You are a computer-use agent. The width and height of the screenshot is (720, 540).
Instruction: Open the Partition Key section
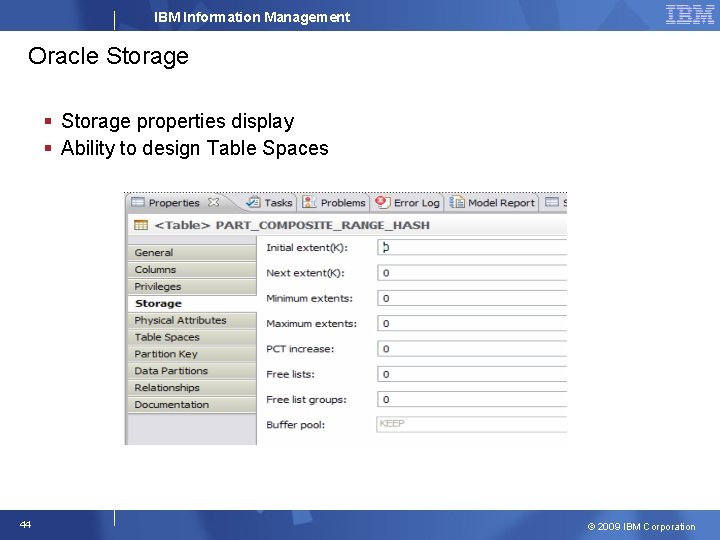(x=191, y=354)
